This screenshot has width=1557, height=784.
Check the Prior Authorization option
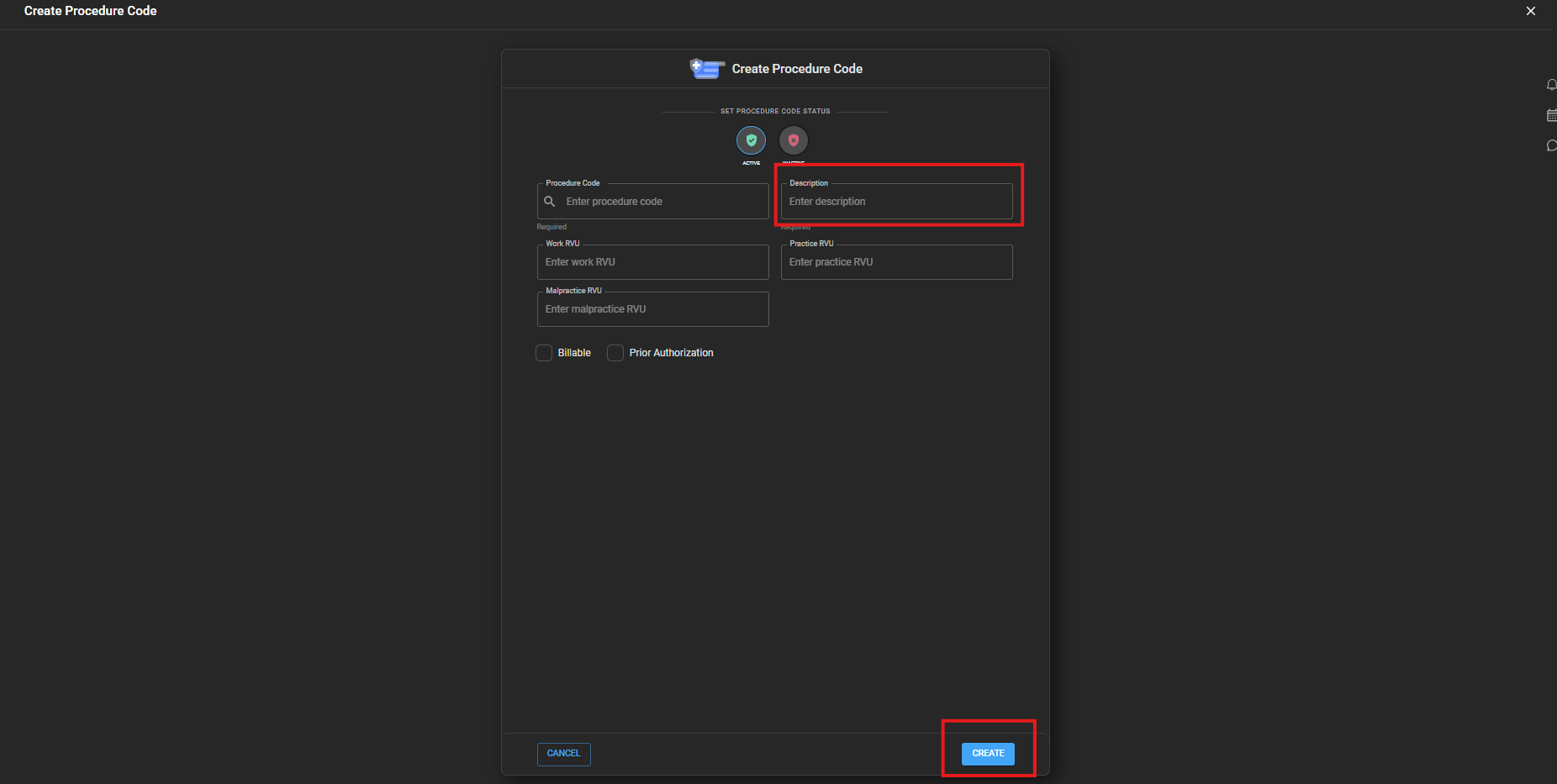tap(615, 353)
